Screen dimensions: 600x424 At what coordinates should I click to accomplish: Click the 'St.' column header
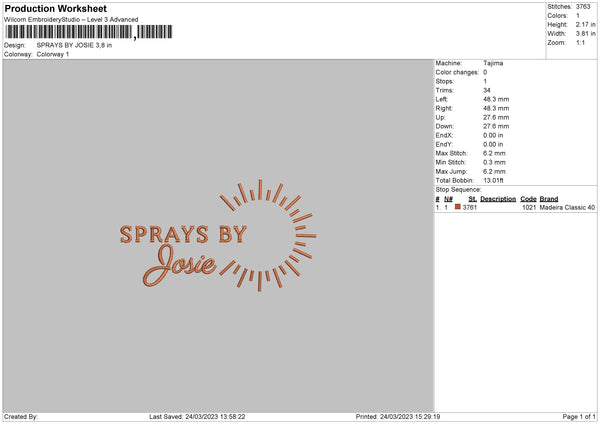click(472, 198)
